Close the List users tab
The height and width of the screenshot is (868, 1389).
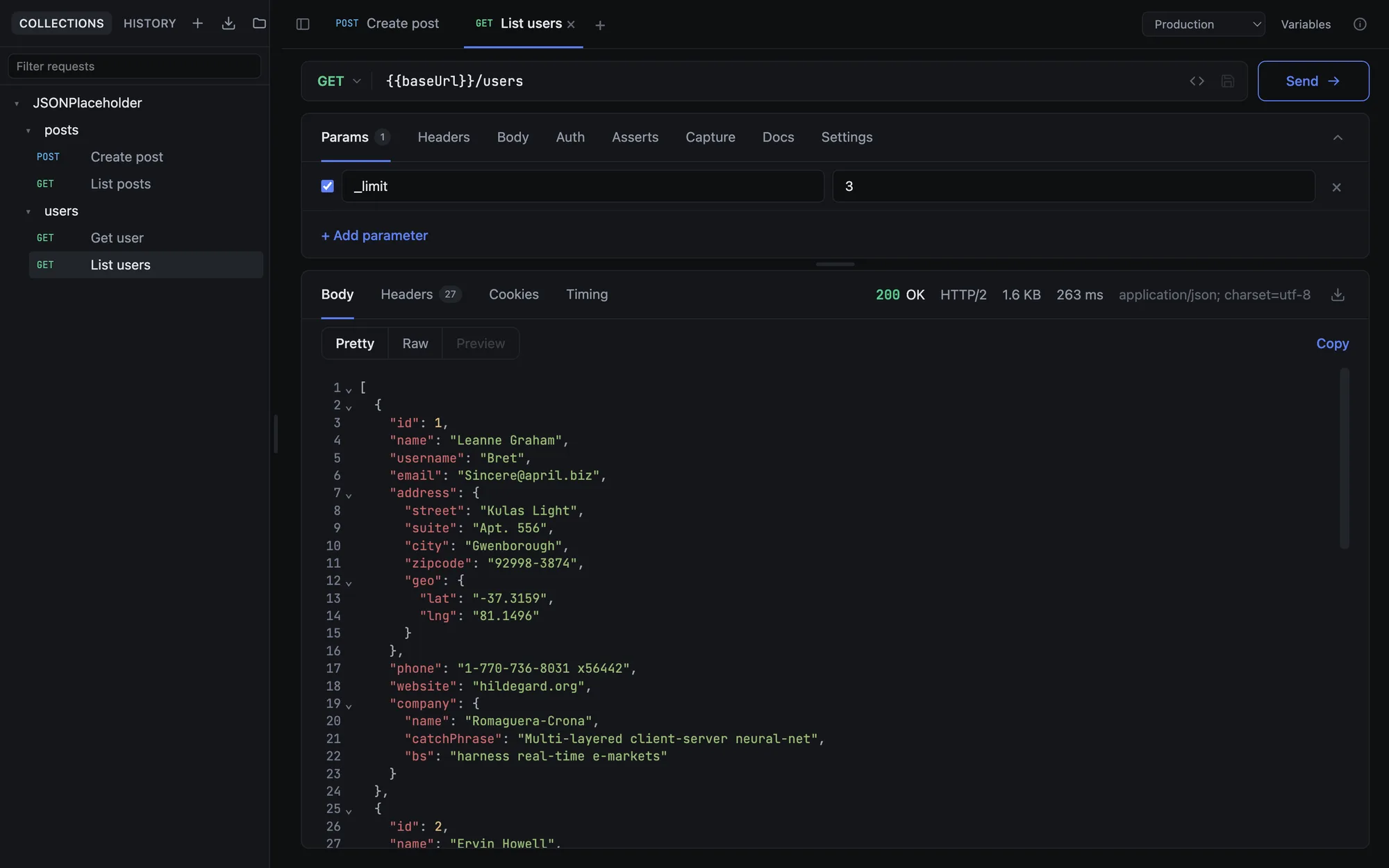pos(571,24)
